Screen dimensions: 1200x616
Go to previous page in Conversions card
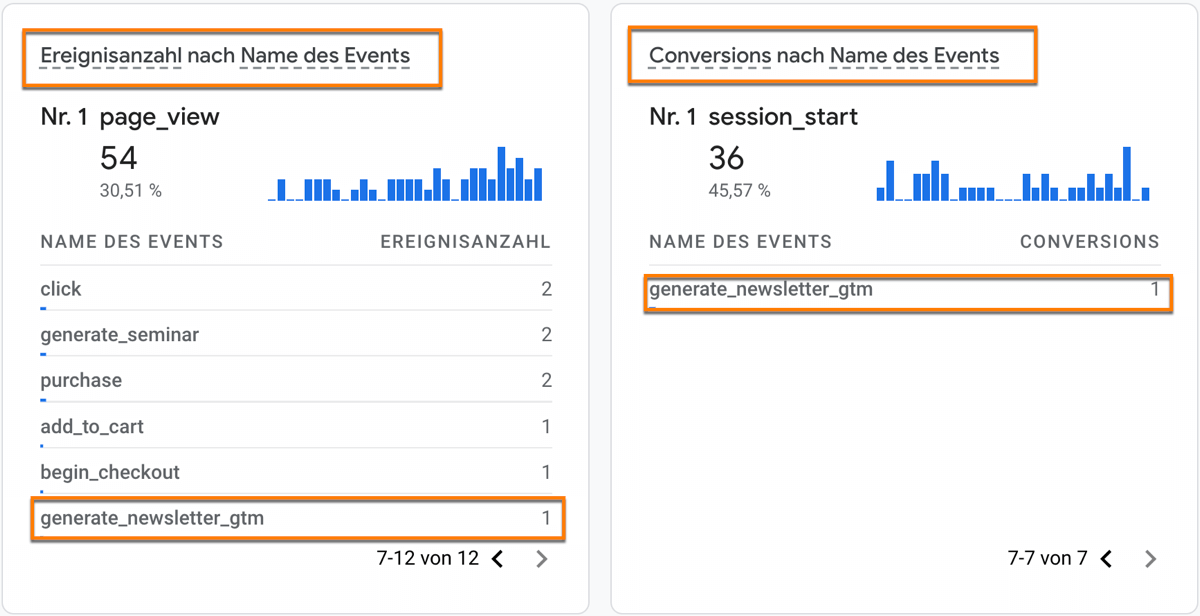pos(1106,559)
